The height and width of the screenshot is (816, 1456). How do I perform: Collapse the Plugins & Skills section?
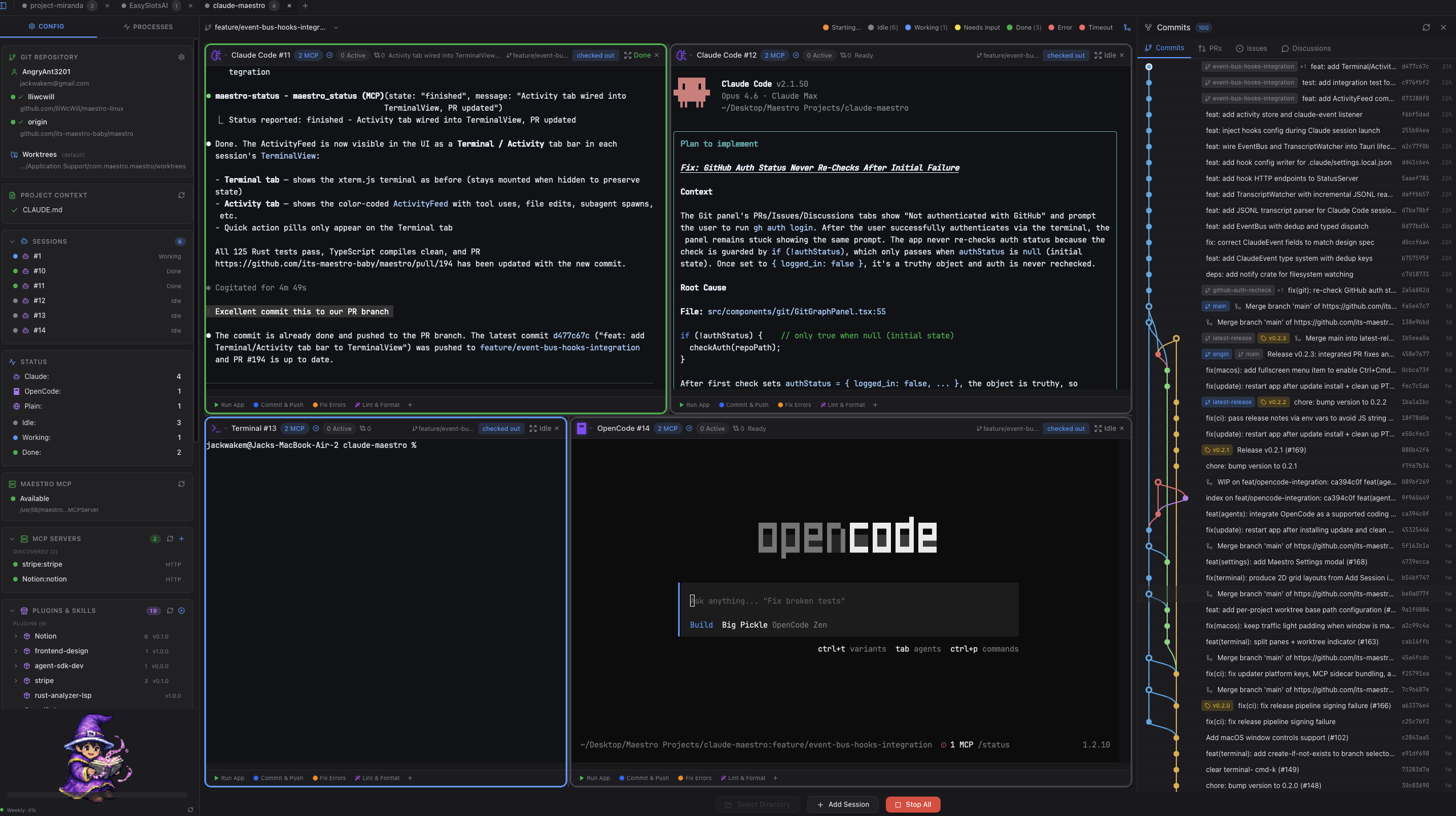[12, 611]
